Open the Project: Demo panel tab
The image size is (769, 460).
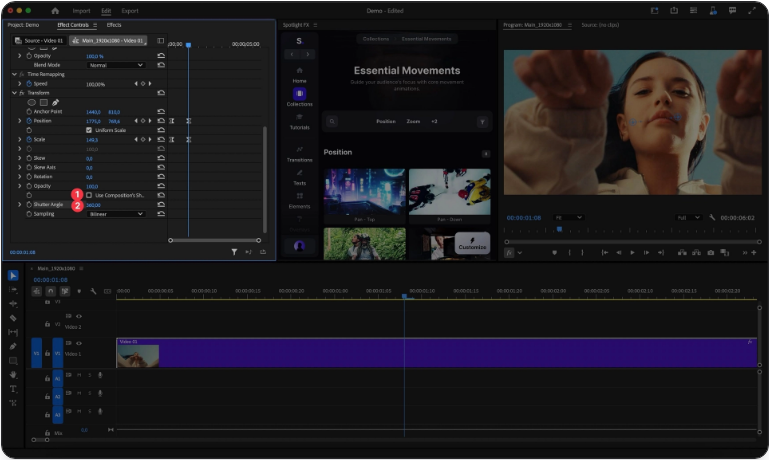[x=23, y=25]
